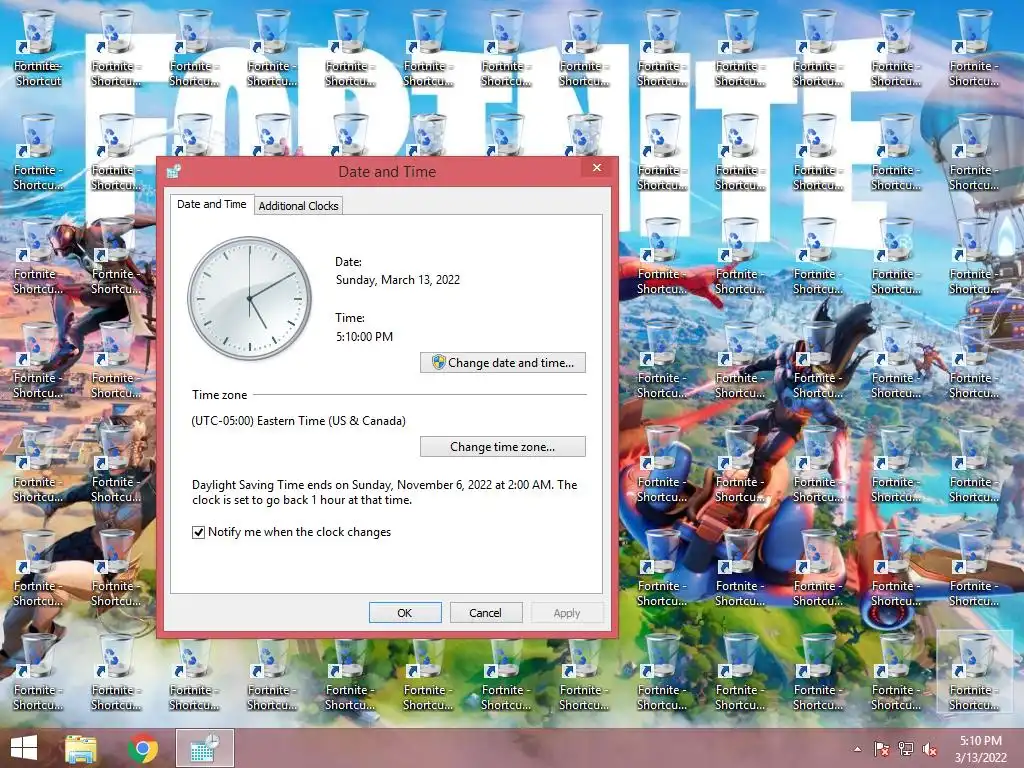Image resolution: width=1024 pixels, height=768 pixels.
Task: Open the Action Center flag icon
Action: coord(881,749)
